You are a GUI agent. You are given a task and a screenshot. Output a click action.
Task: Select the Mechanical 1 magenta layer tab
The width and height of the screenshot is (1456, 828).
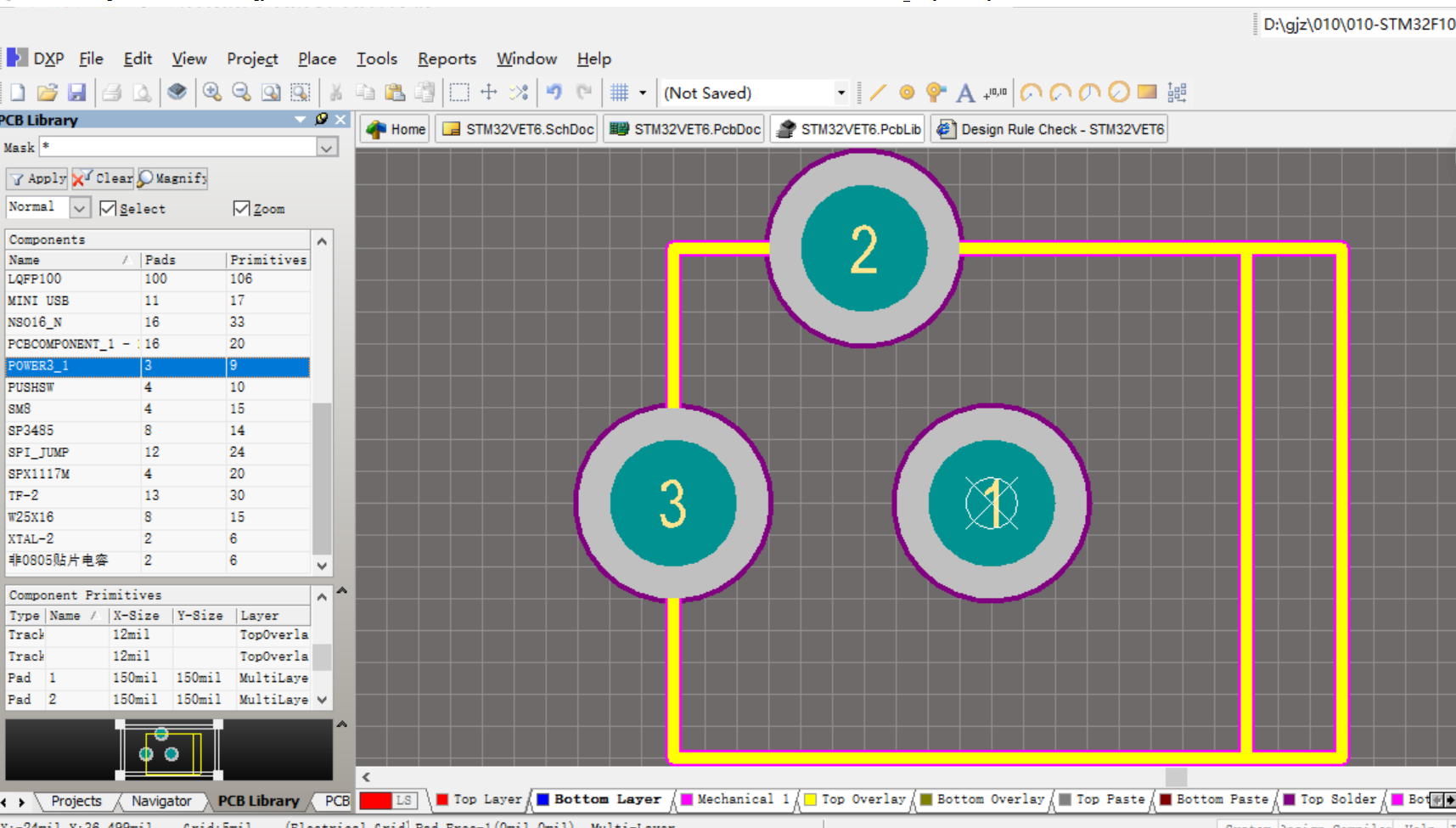coord(735,799)
